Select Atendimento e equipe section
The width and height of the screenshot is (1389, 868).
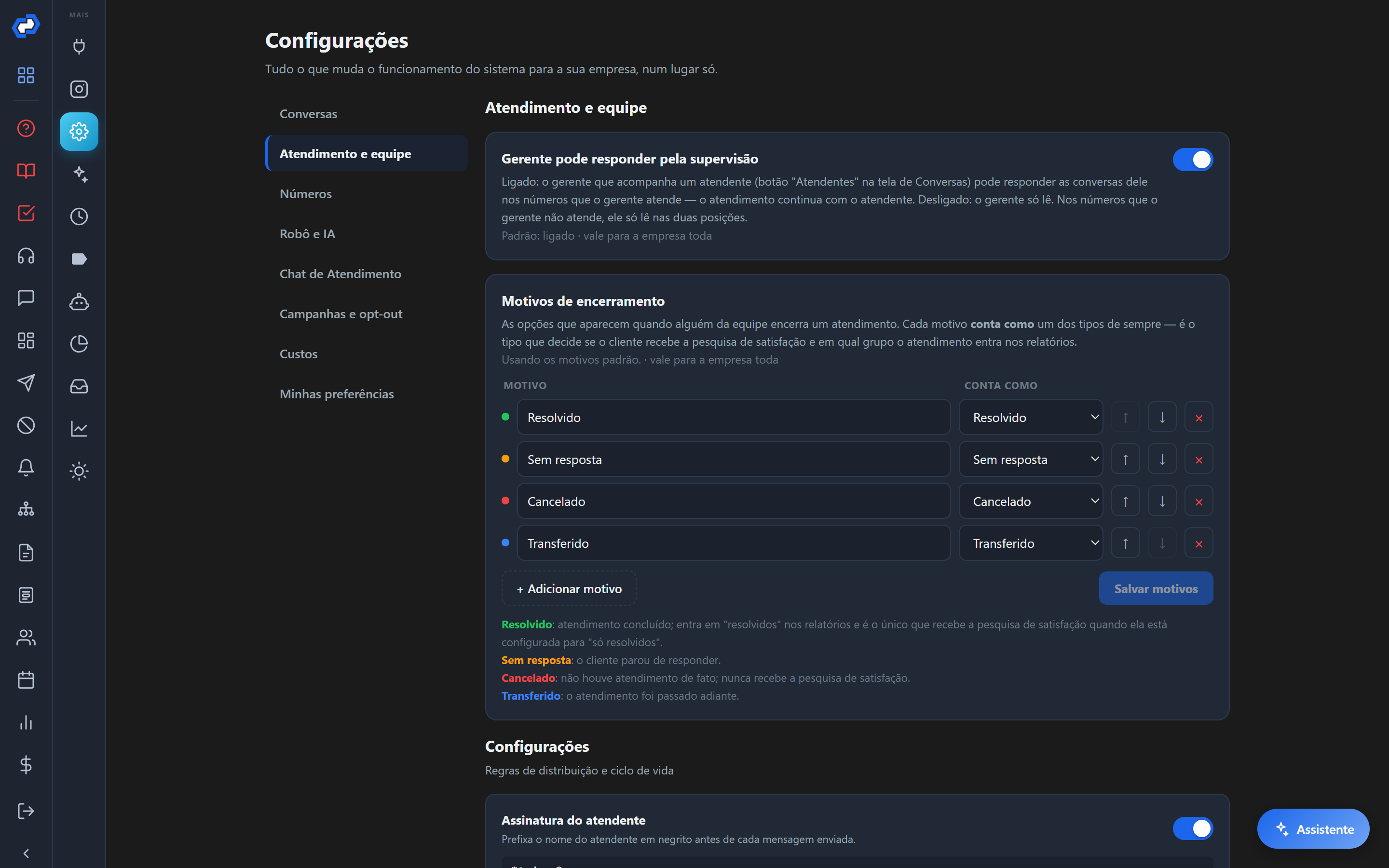tap(366, 153)
